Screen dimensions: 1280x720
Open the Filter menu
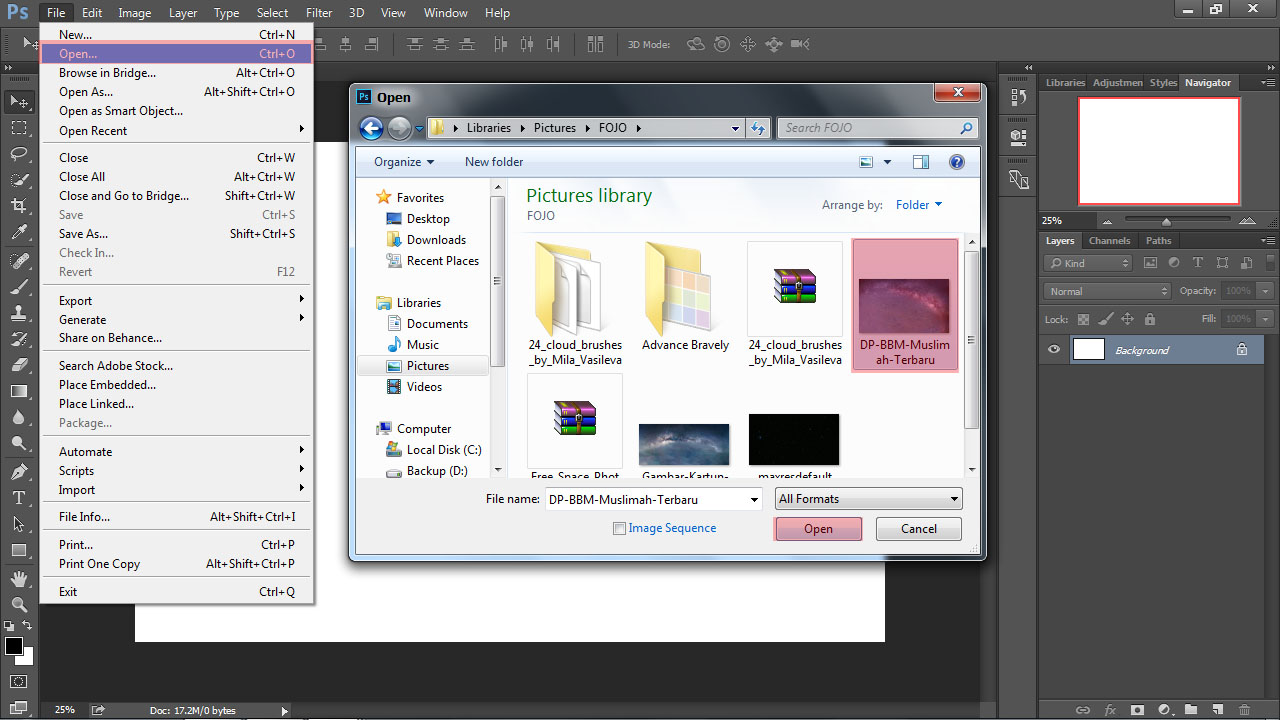point(319,13)
